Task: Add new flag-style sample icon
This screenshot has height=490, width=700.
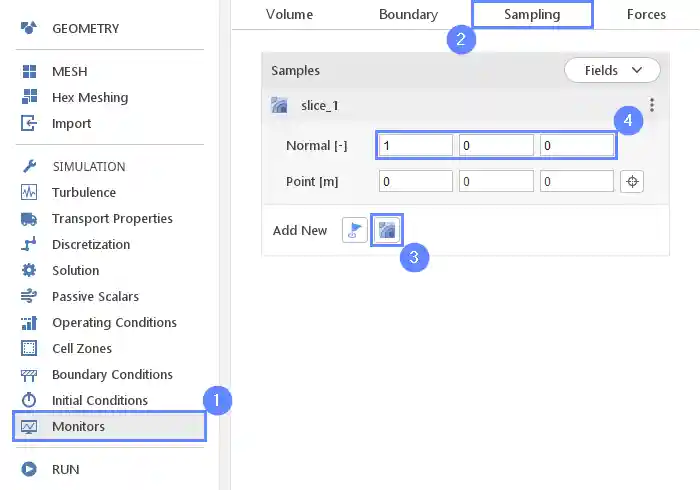Action: point(355,230)
